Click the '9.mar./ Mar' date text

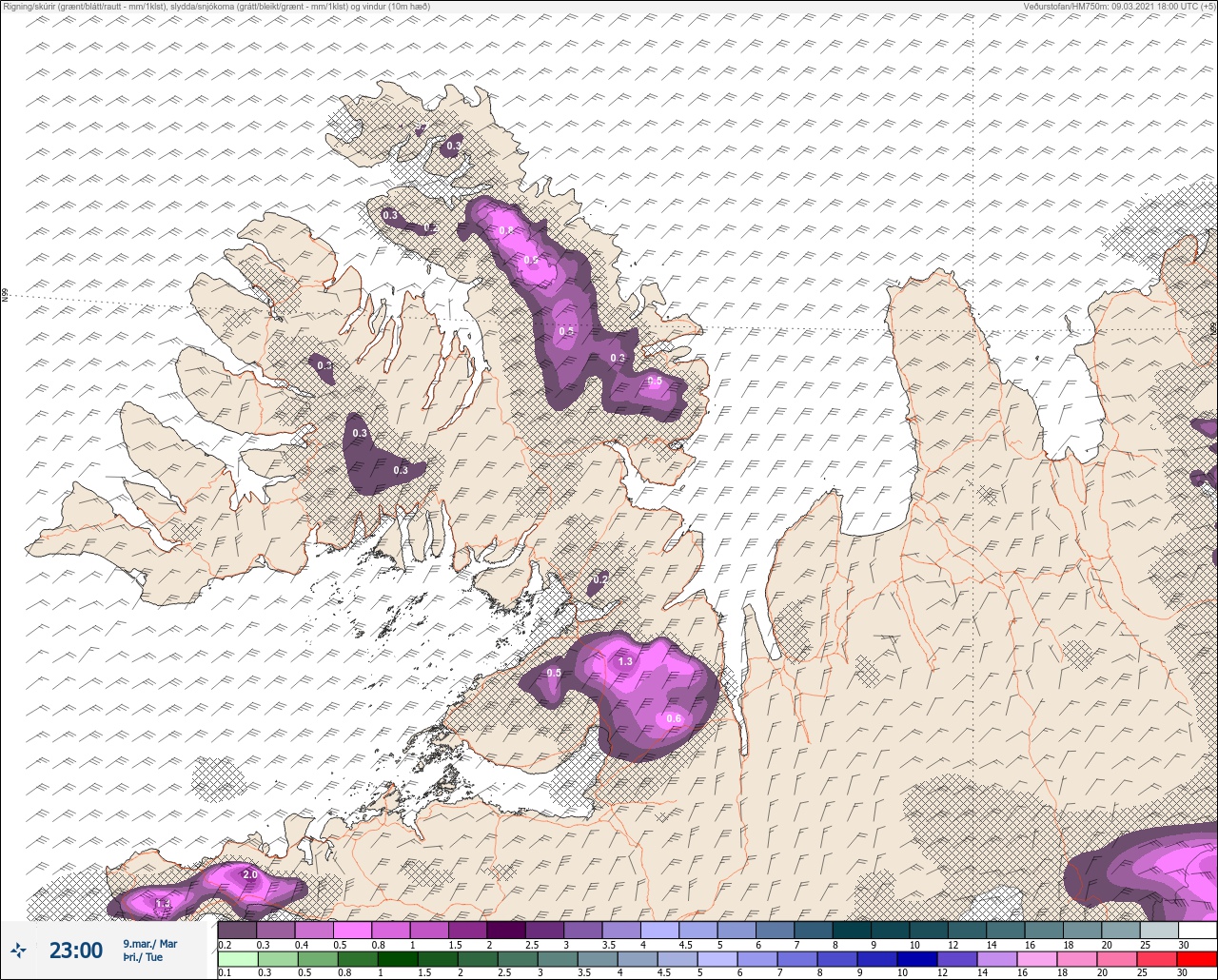pos(150,944)
